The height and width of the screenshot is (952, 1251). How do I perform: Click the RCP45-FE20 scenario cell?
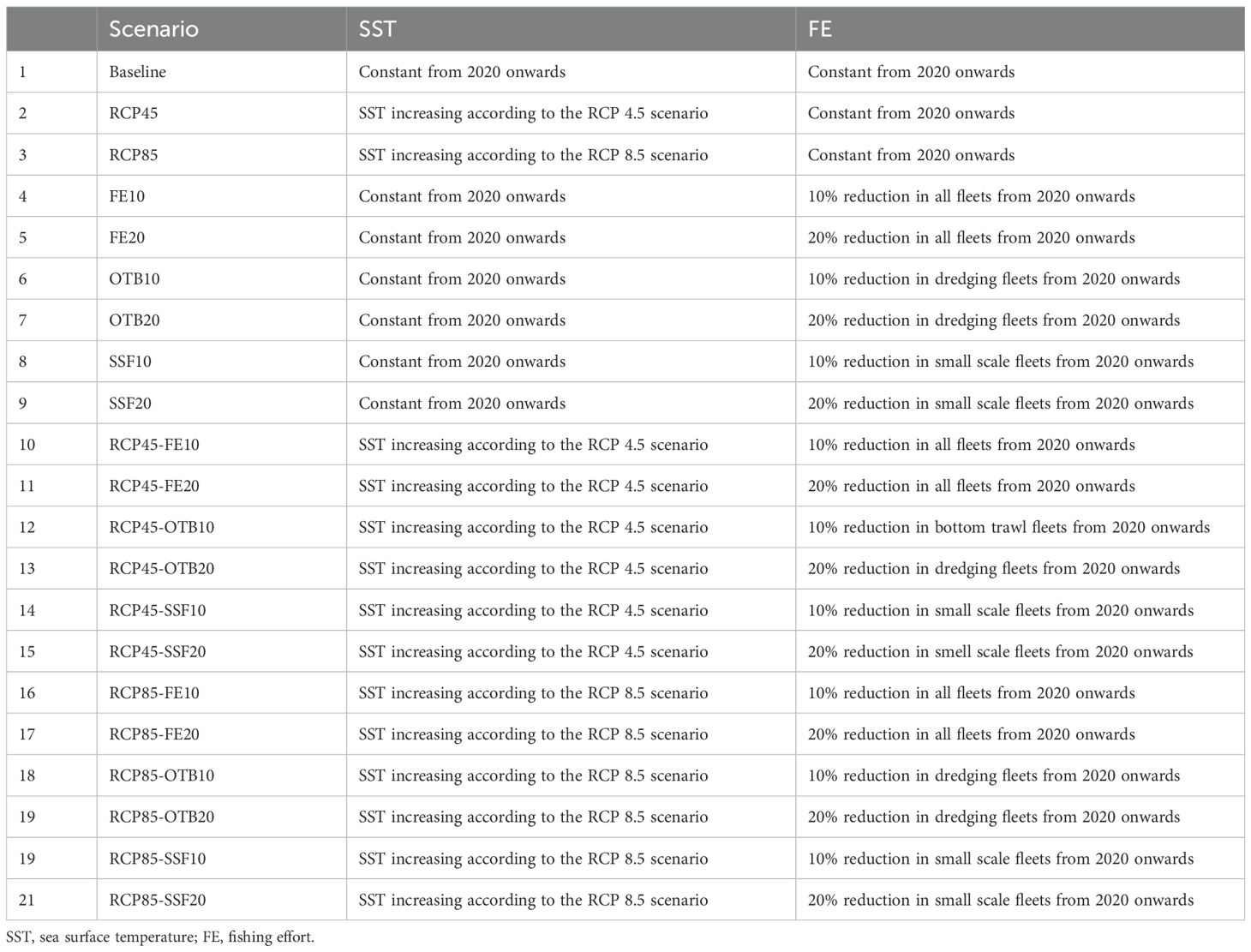click(154, 486)
